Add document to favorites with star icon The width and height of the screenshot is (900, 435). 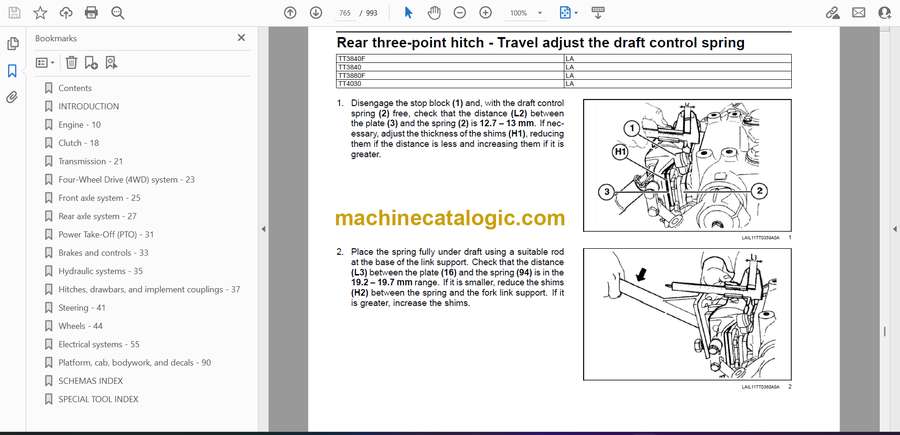pos(40,13)
